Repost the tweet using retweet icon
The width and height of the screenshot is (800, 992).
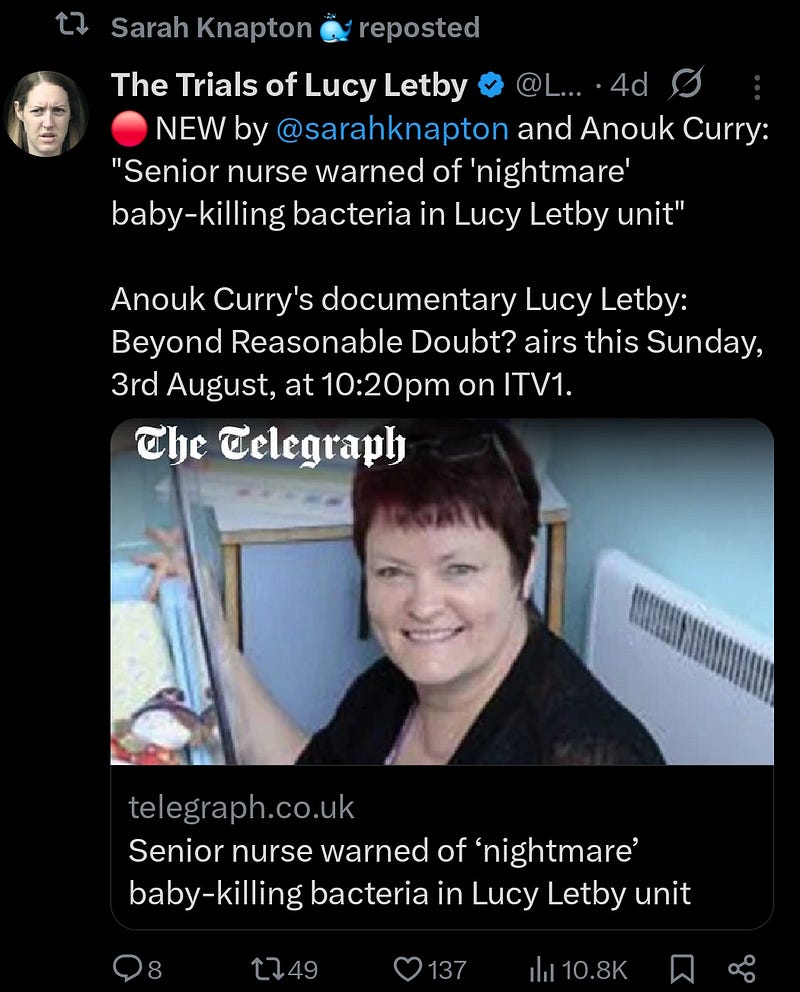(264, 969)
